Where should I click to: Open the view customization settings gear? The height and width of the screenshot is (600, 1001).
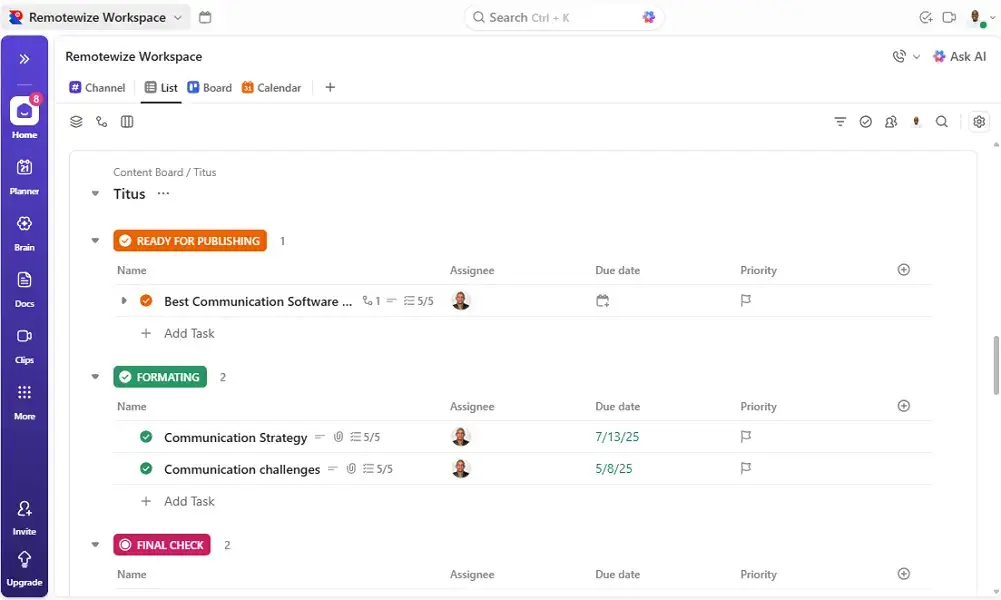[979, 121]
